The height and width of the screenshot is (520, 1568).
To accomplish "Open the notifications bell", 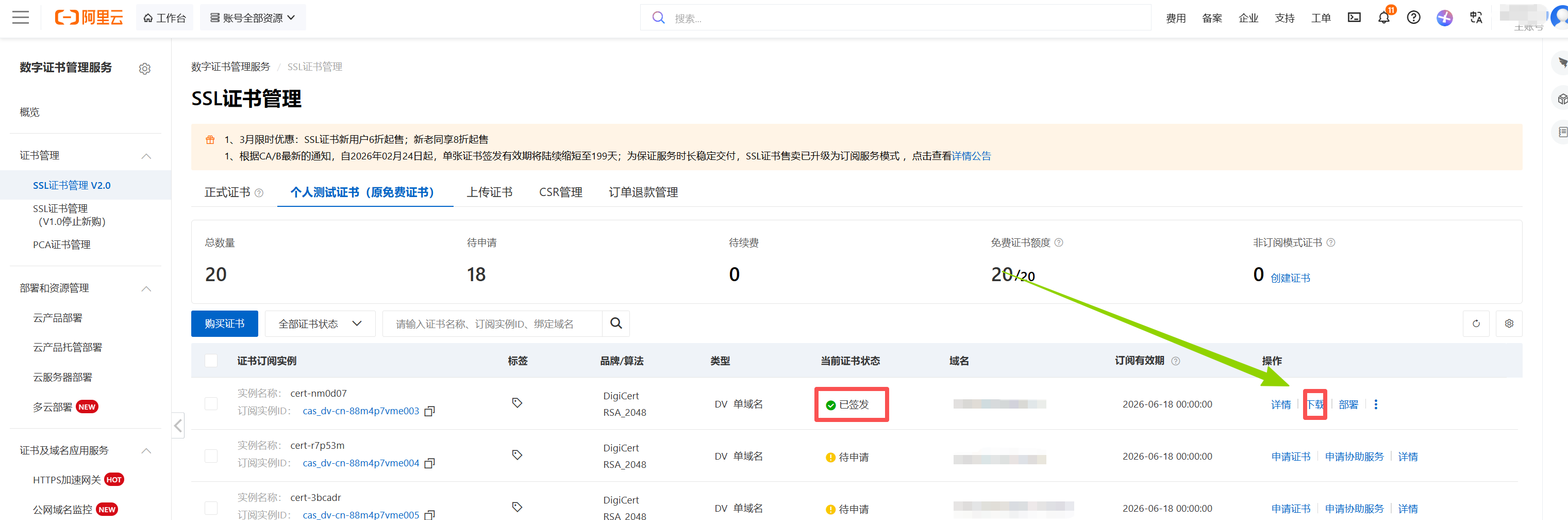I will click(x=1383, y=18).
